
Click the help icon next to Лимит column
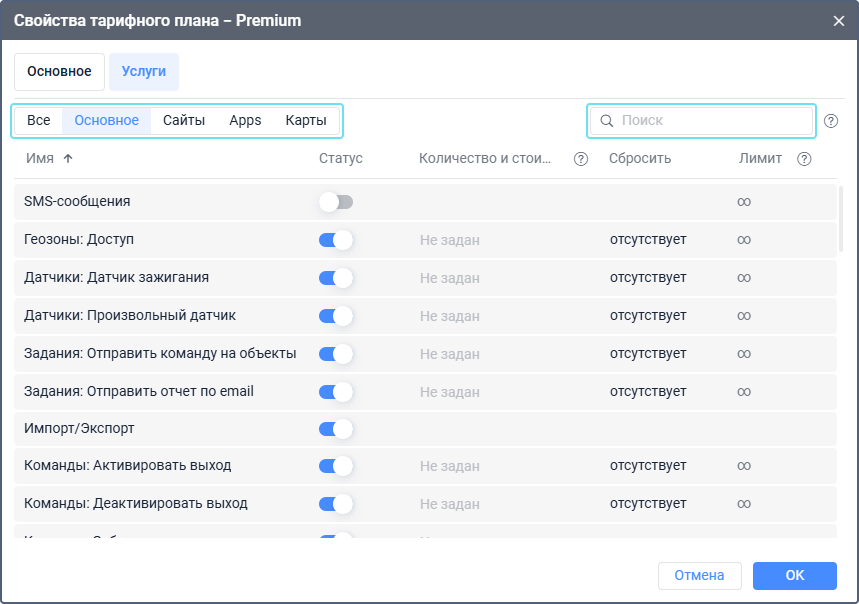coord(804,159)
